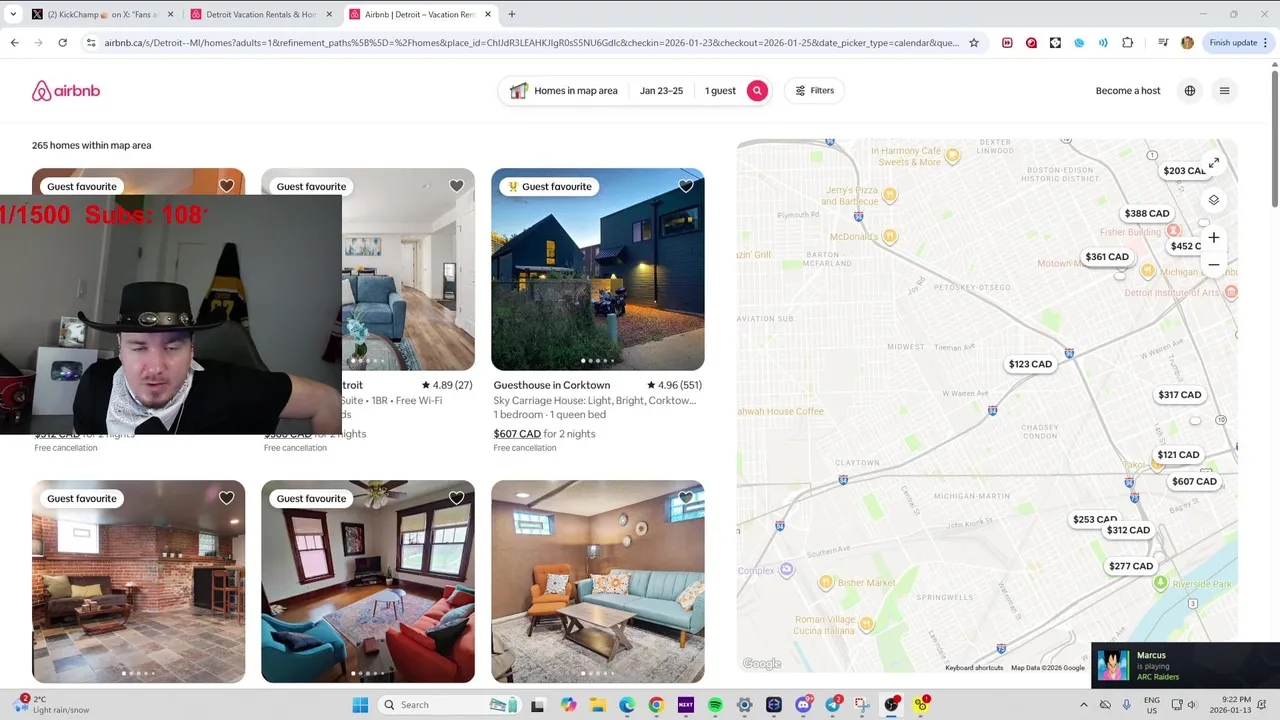Open the Chrome three-dot menu
Screen dimensions: 1280x720
(1268, 43)
